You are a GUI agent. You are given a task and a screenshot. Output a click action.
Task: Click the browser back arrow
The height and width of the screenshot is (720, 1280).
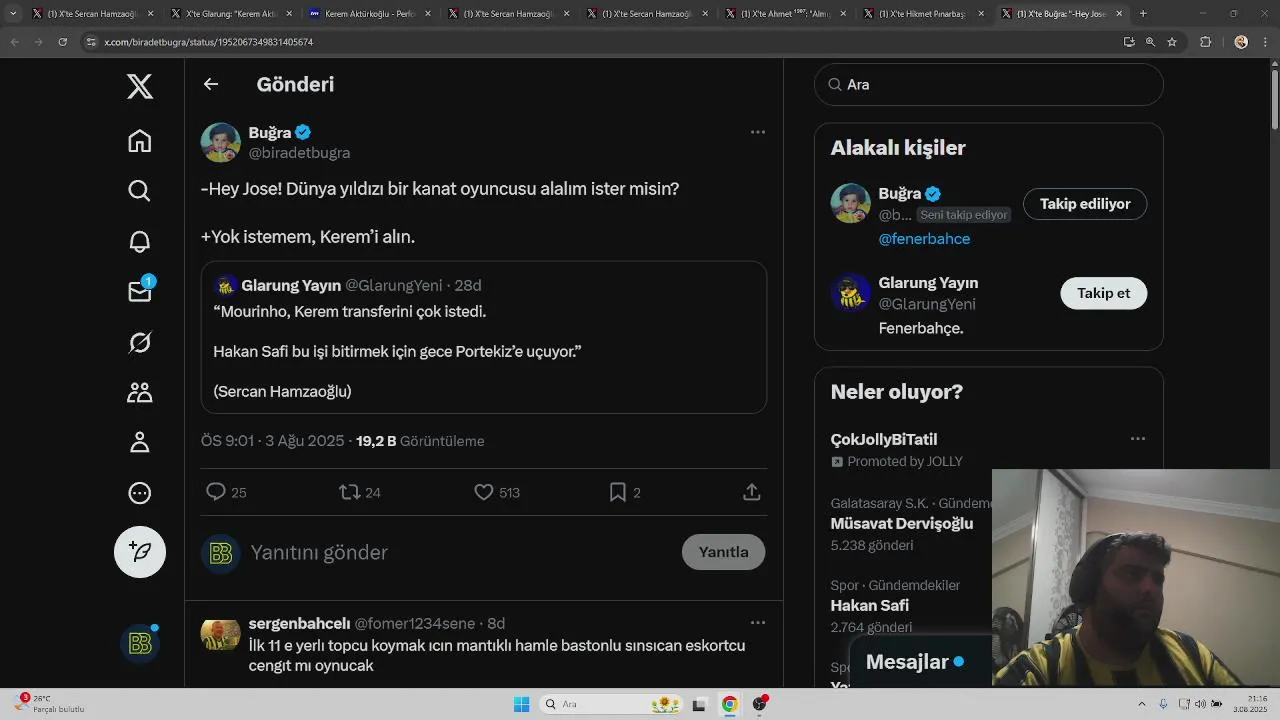pyautogui.click(x=14, y=42)
